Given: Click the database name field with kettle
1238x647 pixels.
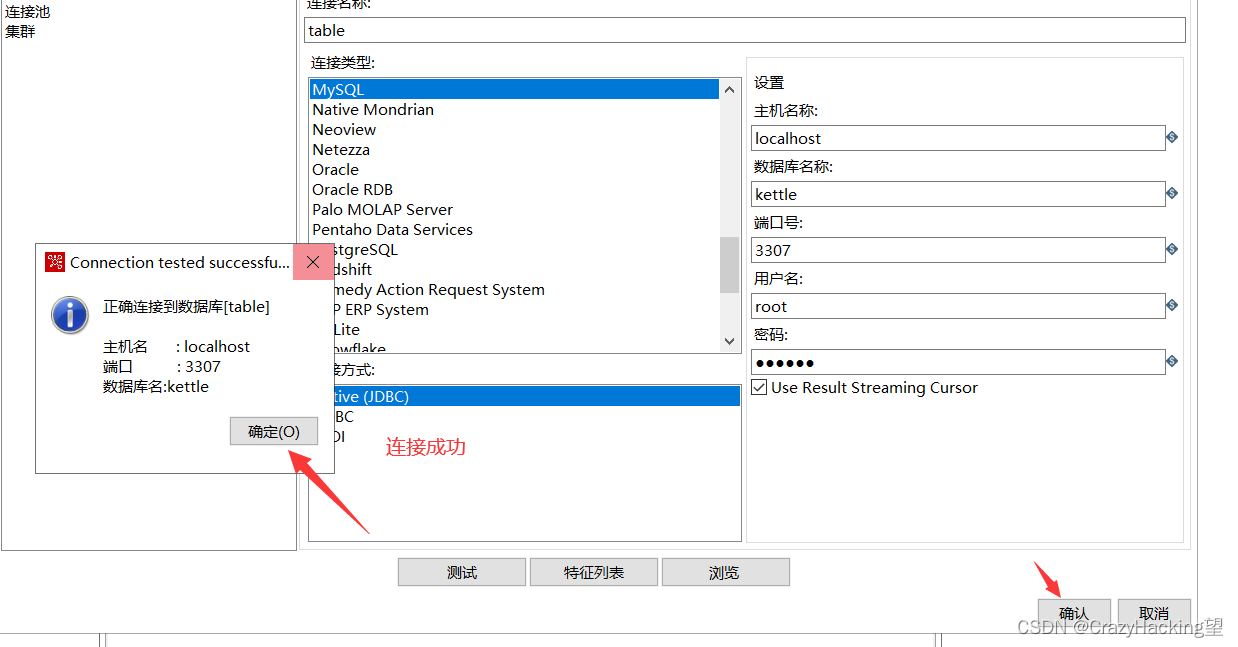Looking at the screenshot, I should click(958, 194).
